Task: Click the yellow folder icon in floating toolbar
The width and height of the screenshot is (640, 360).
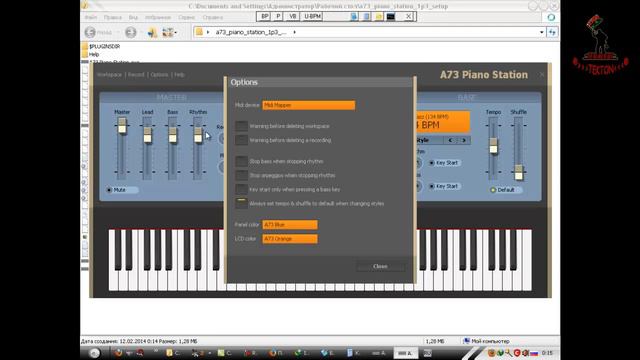Action: pos(379,16)
